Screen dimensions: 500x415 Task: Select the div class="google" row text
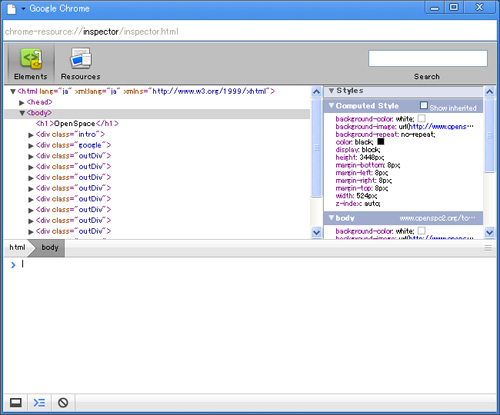click(73, 145)
